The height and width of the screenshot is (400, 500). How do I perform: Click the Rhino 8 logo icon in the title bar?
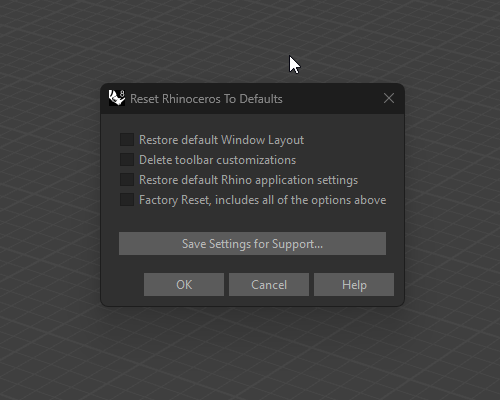pyautogui.click(x=117, y=98)
